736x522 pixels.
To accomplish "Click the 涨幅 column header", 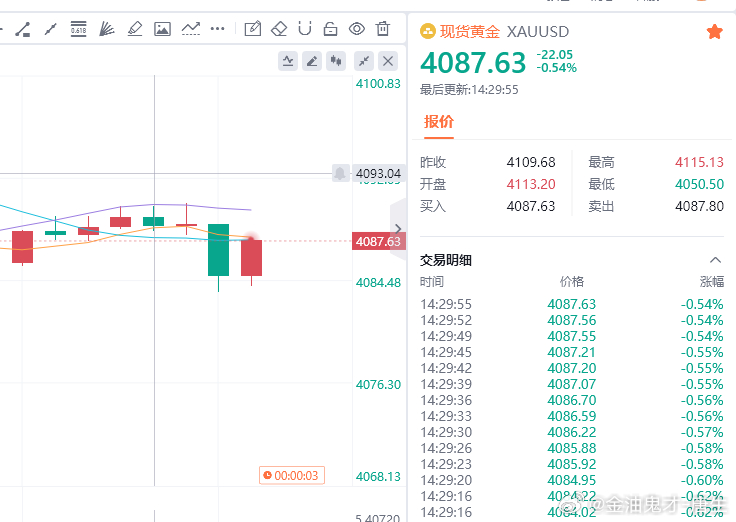I will coord(712,282).
